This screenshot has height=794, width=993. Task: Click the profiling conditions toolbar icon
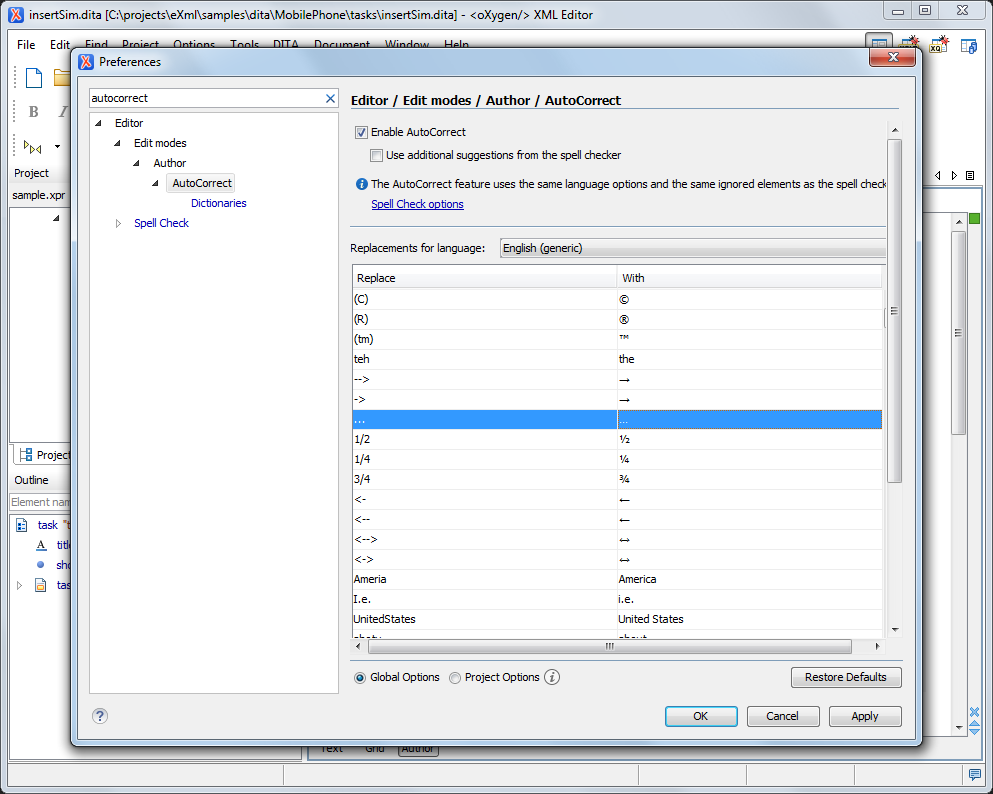pos(33,147)
